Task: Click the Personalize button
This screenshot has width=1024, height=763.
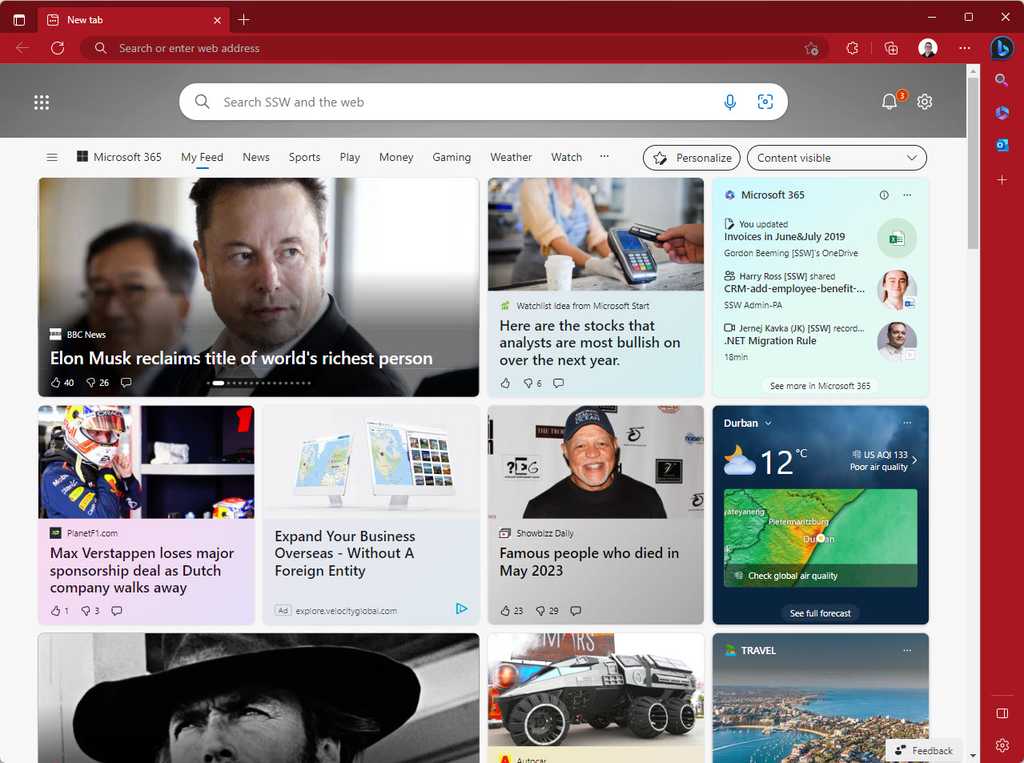Action: pyautogui.click(x=691, y=157)
